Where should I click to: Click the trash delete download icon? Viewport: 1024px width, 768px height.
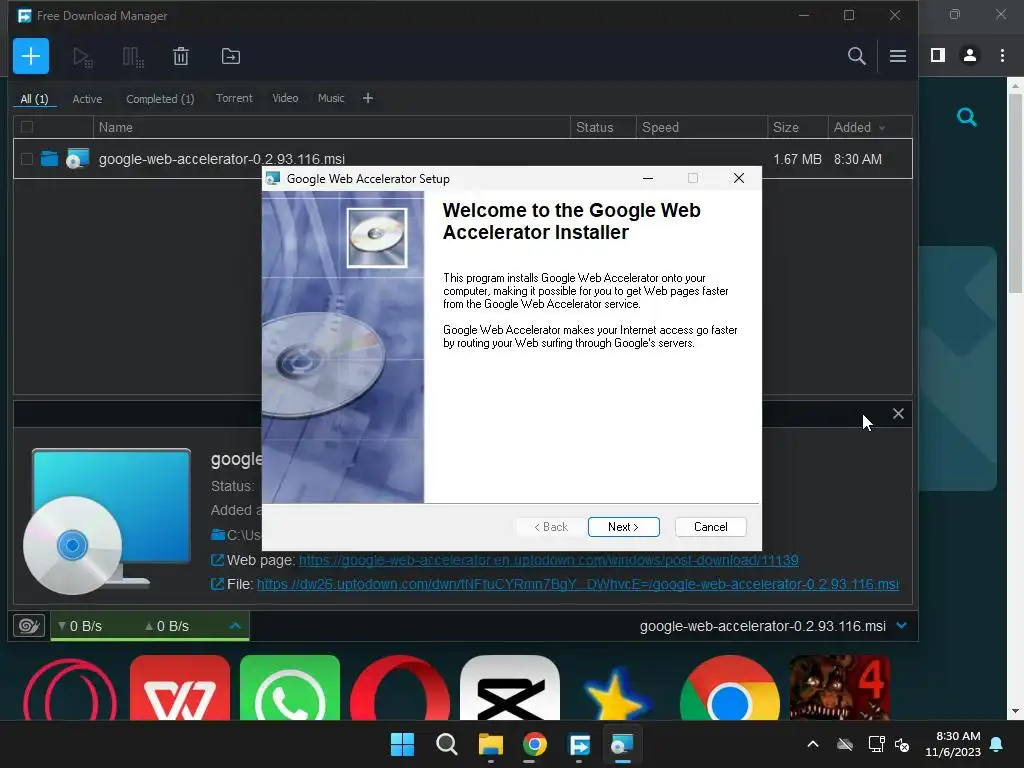(x=181, y=56)
